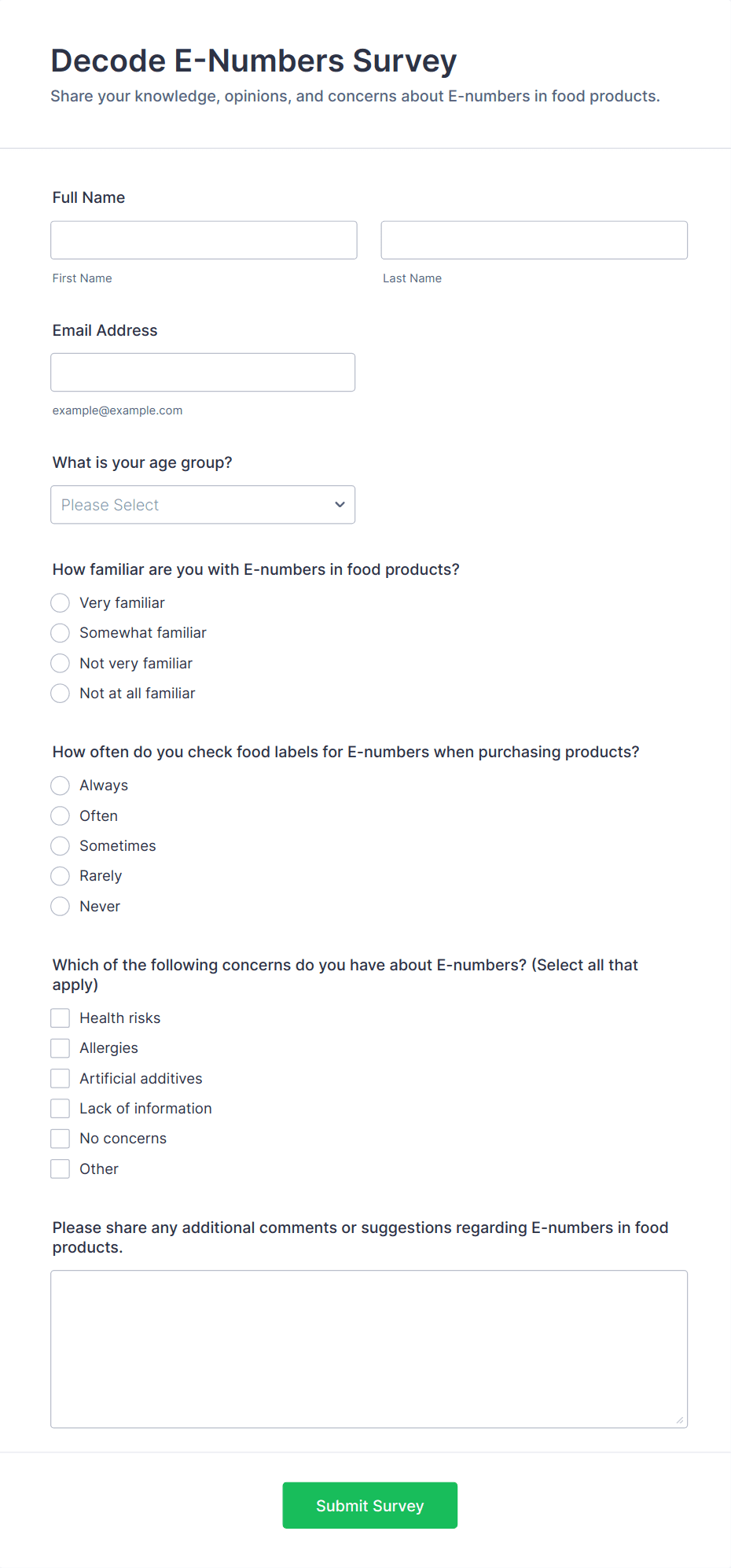This screenshot has width=731, height=1568.
Task: Choose the Often radio button
Action: click(61, 816)
